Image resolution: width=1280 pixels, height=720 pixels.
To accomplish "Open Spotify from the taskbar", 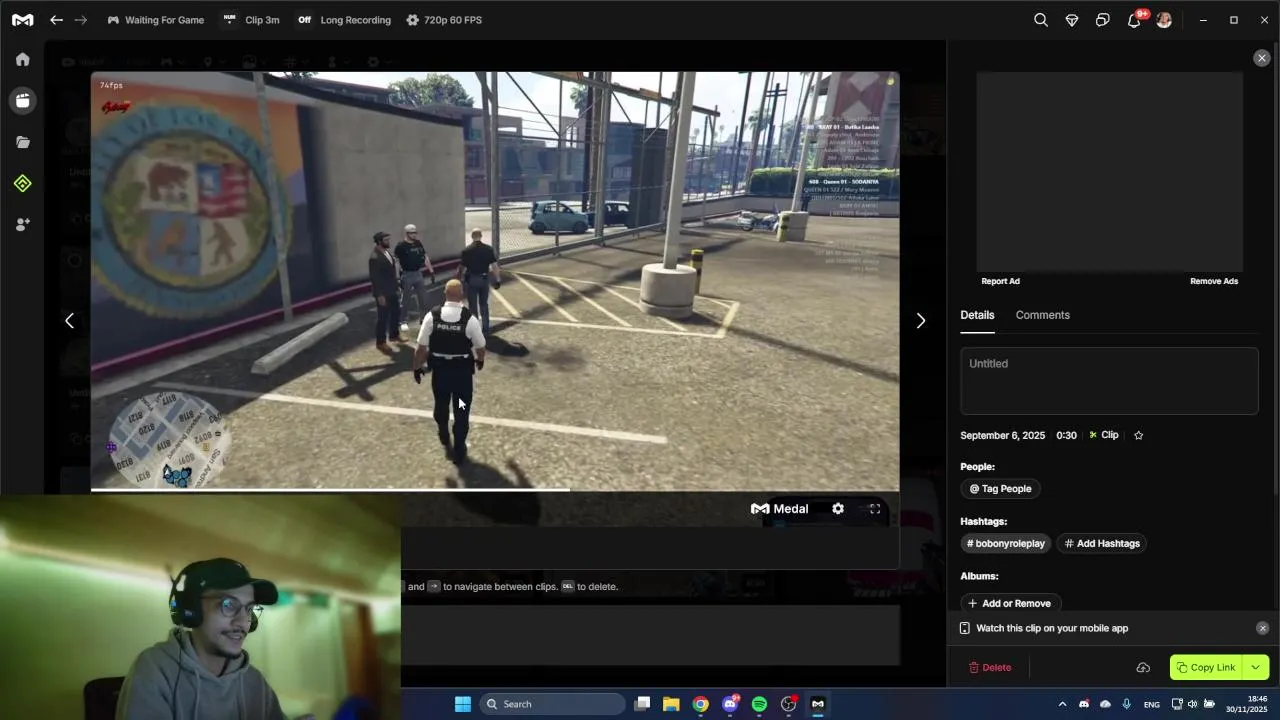I will [x=759, y=704].
